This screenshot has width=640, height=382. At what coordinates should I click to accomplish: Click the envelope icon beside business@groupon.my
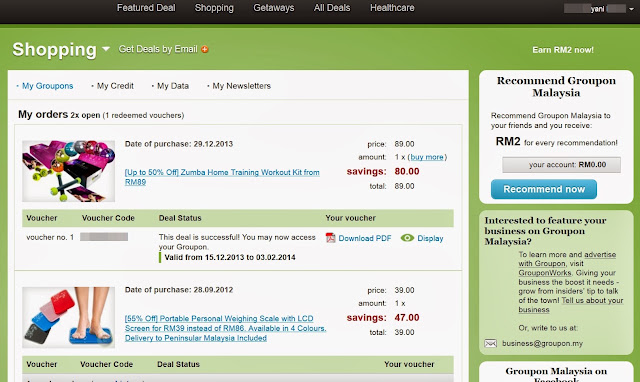pos(491,344)
